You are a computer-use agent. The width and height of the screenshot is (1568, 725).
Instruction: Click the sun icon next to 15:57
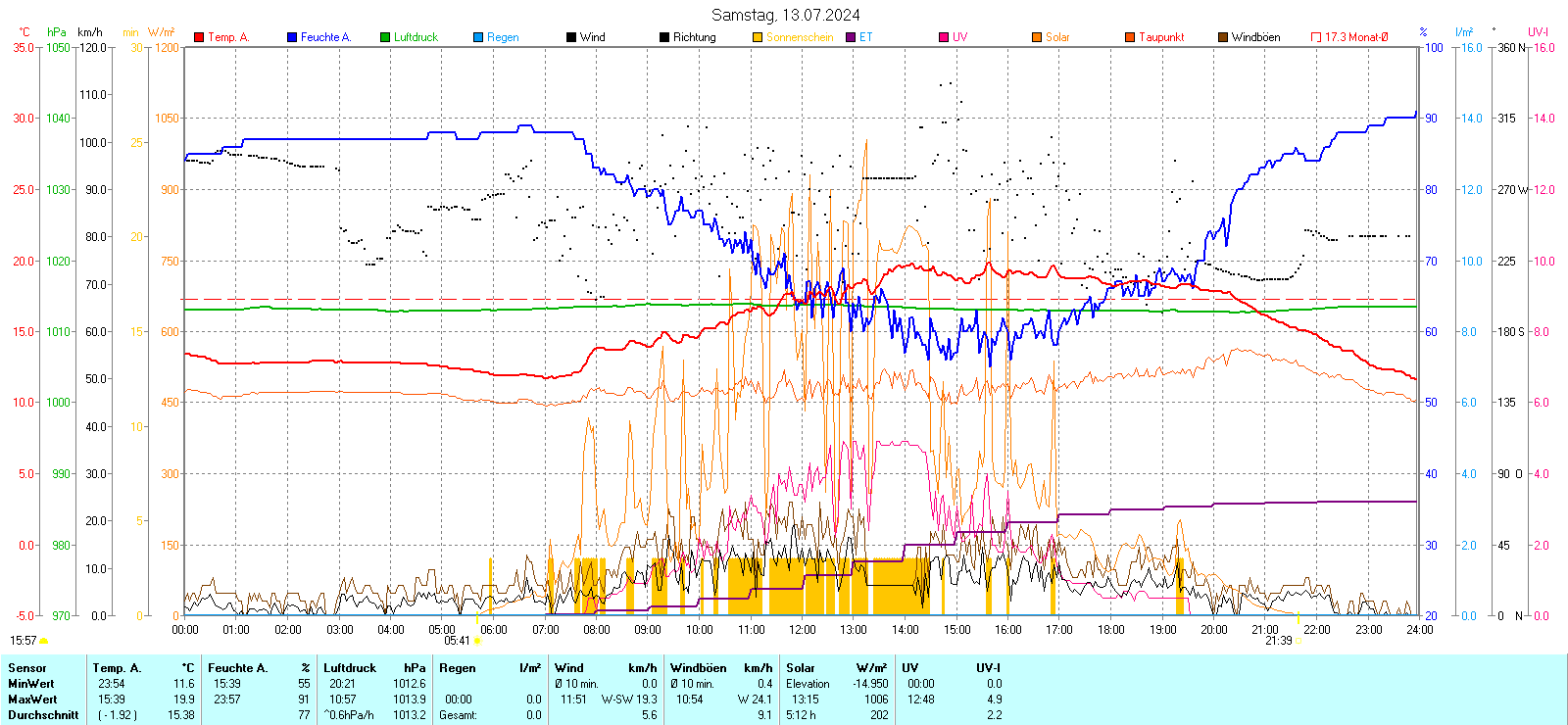[x=44, y=641]
